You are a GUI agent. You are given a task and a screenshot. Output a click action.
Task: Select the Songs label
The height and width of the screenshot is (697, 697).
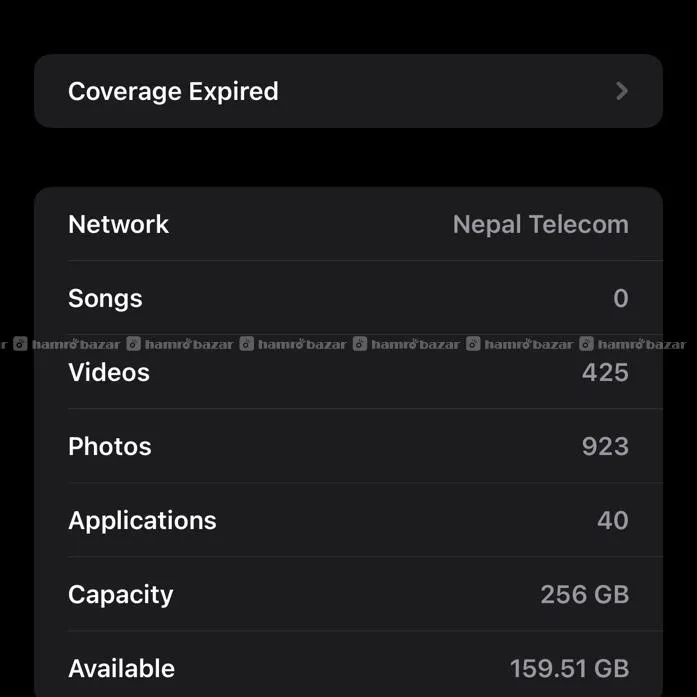(x=105, y=298)
